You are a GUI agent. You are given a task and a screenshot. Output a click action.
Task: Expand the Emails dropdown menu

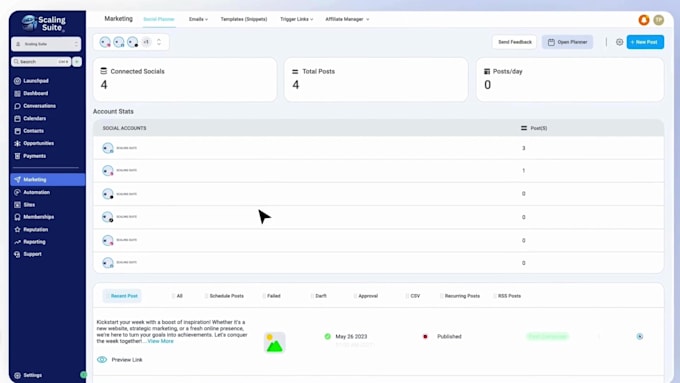[x=198, y=19]
